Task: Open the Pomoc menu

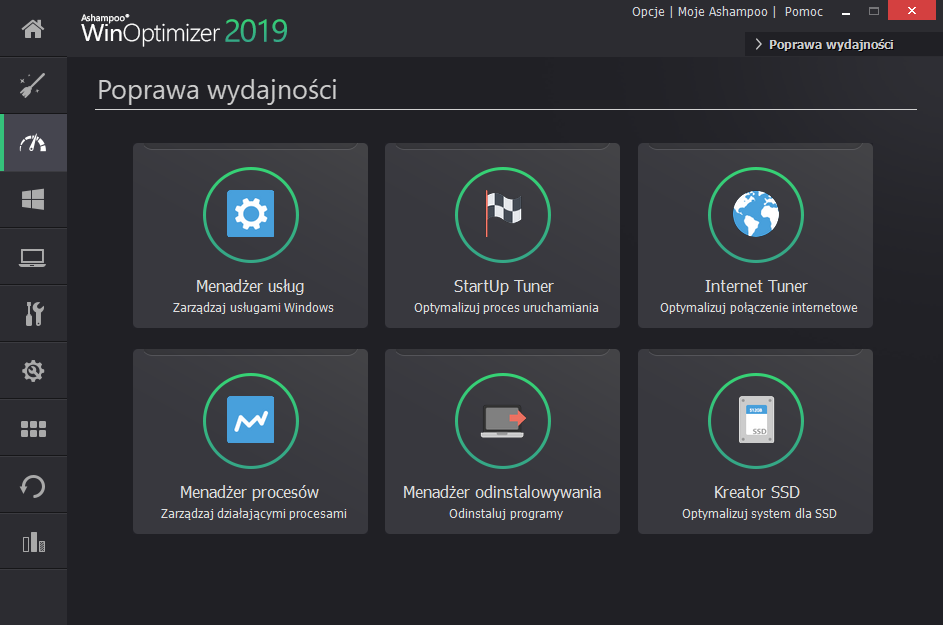Action: coord(803,11)
